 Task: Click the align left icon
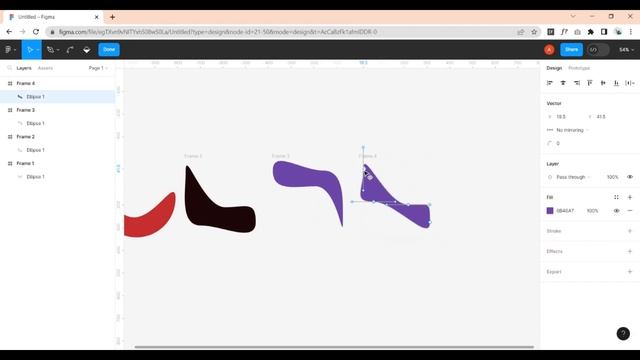(550, 83)
